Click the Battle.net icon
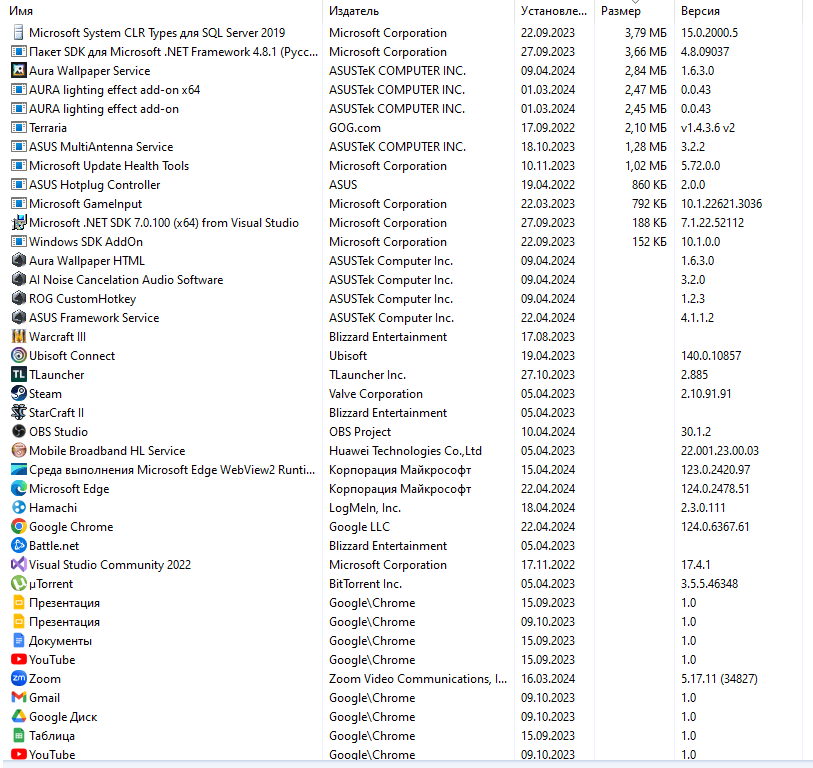Image resolution: width=813 pixels, height=768 pixels. pos(17,546)
